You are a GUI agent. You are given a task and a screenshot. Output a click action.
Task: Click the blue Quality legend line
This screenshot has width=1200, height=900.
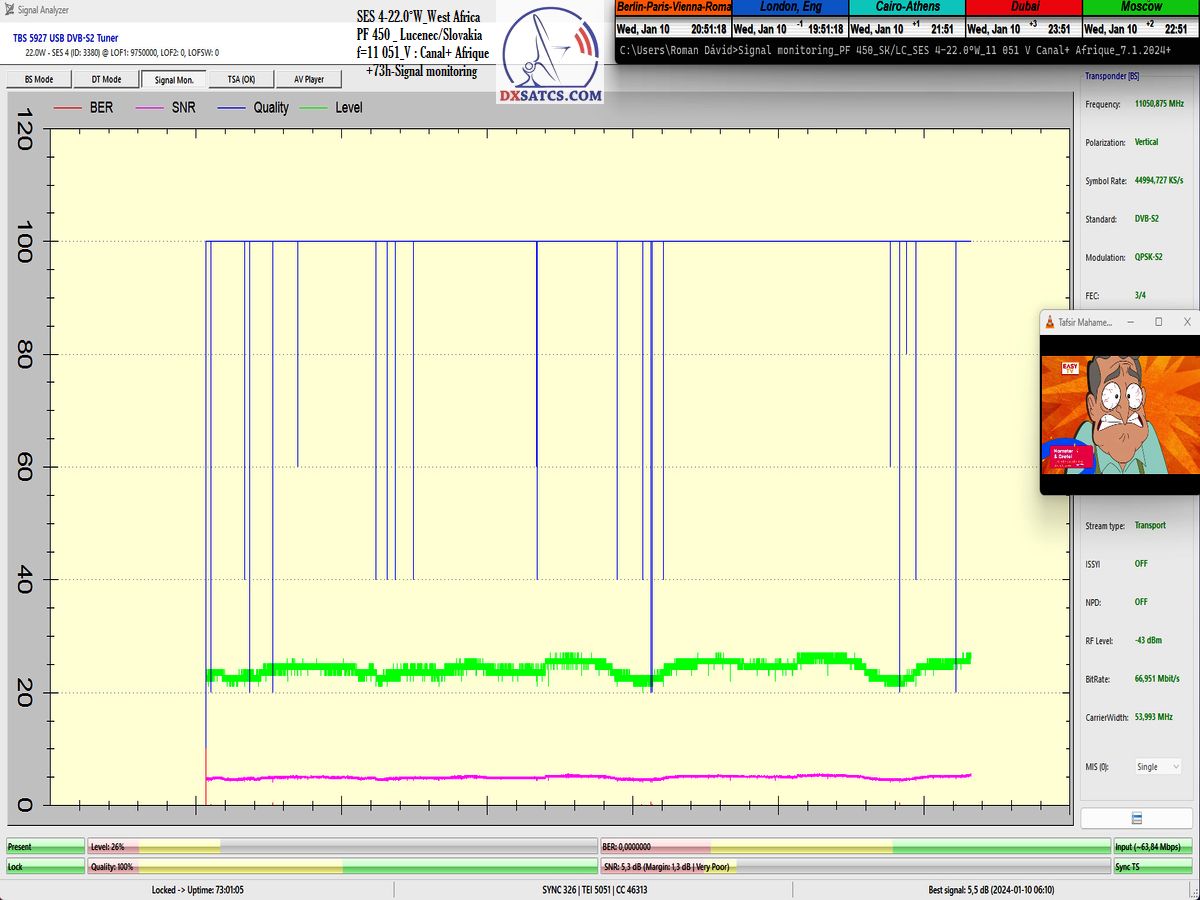233,107
